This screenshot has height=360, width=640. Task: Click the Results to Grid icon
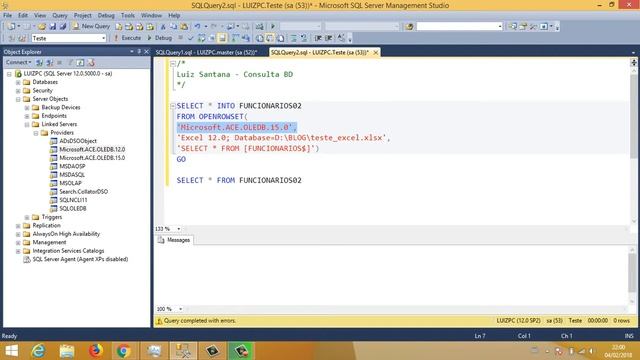270,38
